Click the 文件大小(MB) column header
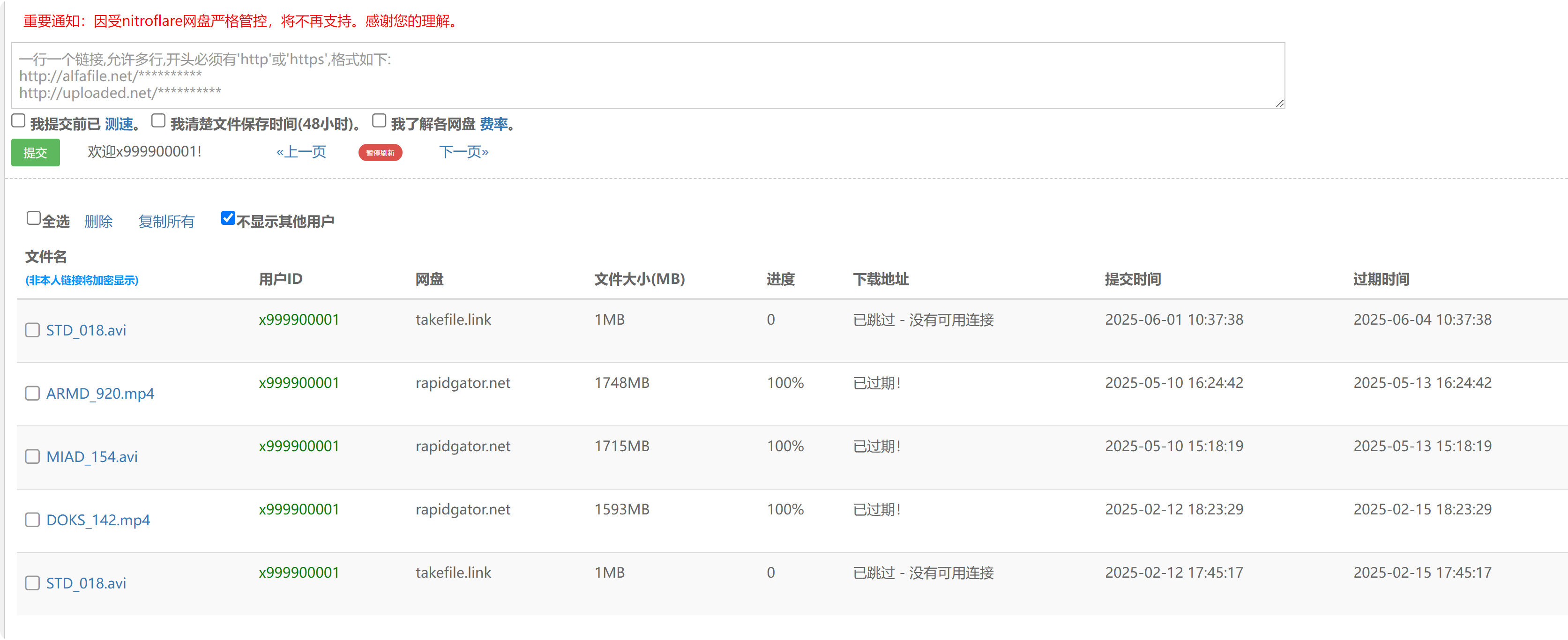1568x640 pixels. (640, 279)
